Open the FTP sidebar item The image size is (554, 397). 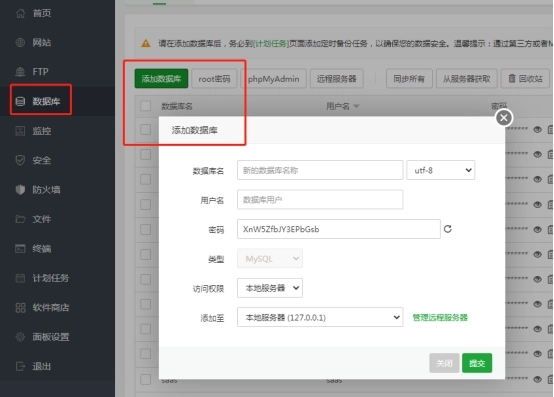[40, 72]
